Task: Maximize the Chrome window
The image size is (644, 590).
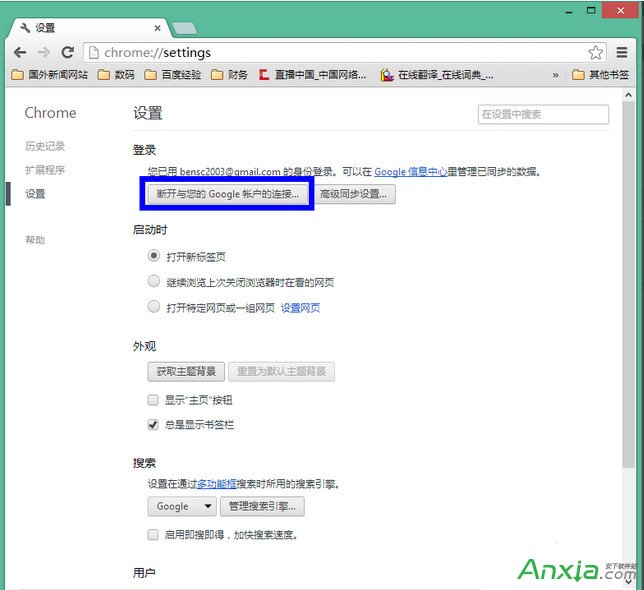Action: pyautogui.click(x=591, y=11)
